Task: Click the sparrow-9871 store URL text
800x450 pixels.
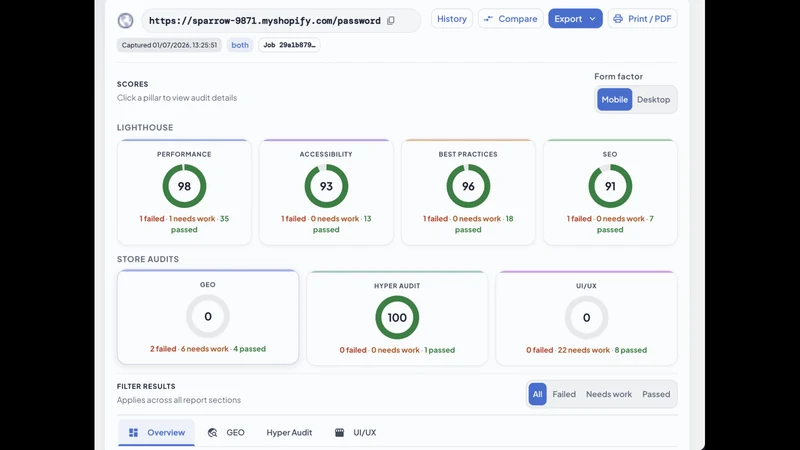Action: pos(265,21)
